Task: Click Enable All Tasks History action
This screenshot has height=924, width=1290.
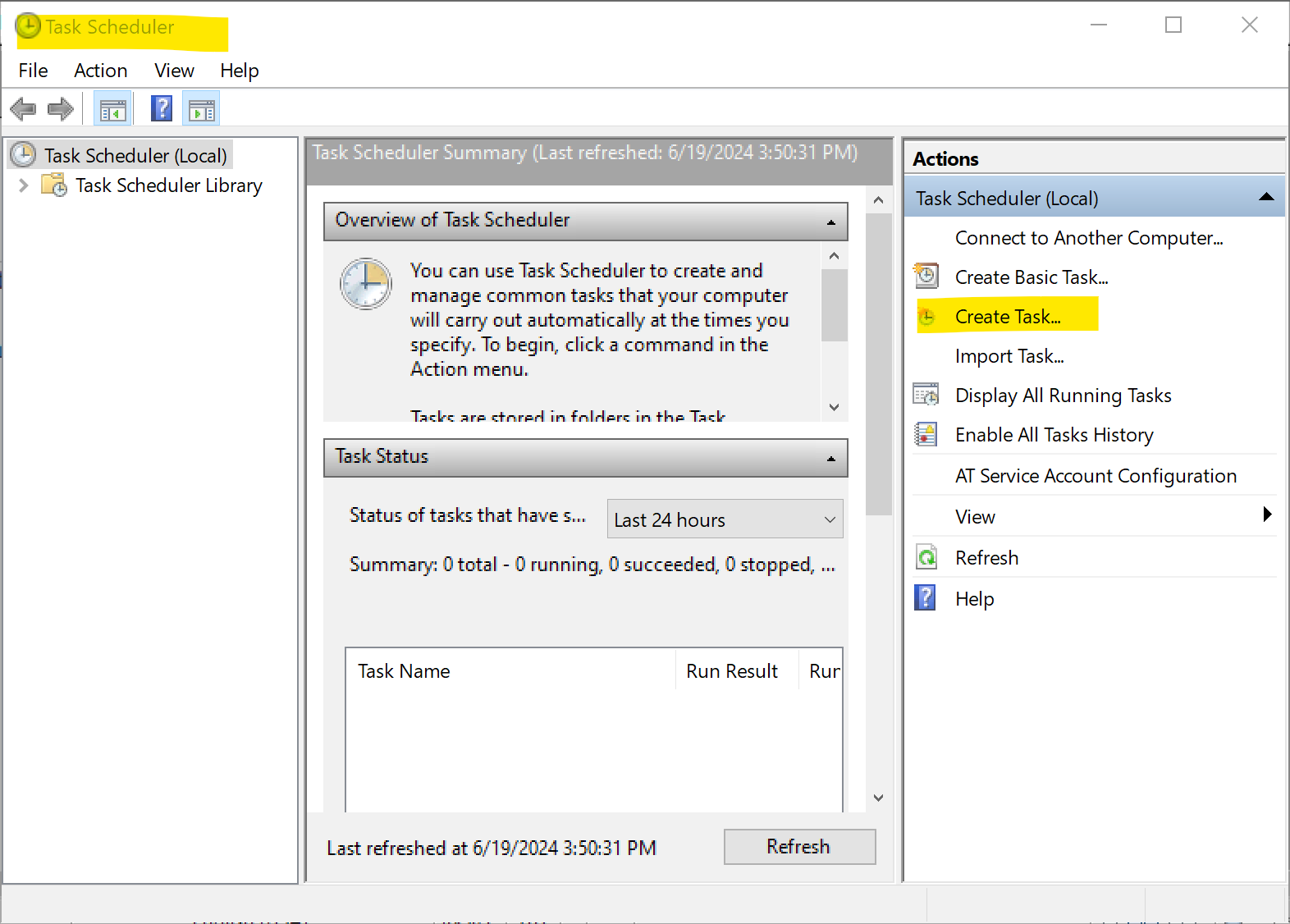Action: 1054,435
